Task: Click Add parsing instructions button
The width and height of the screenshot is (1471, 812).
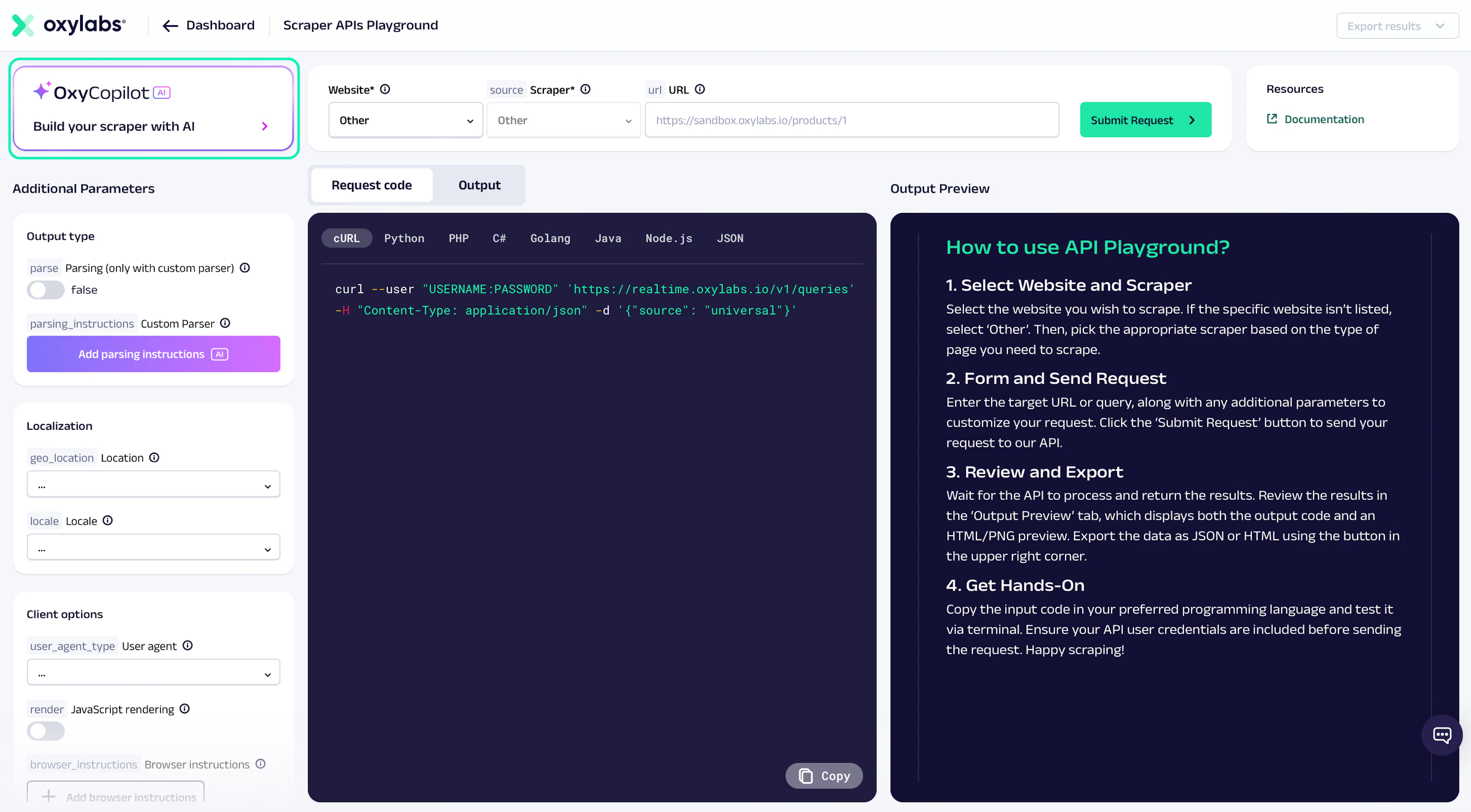Action: [153, 354]
